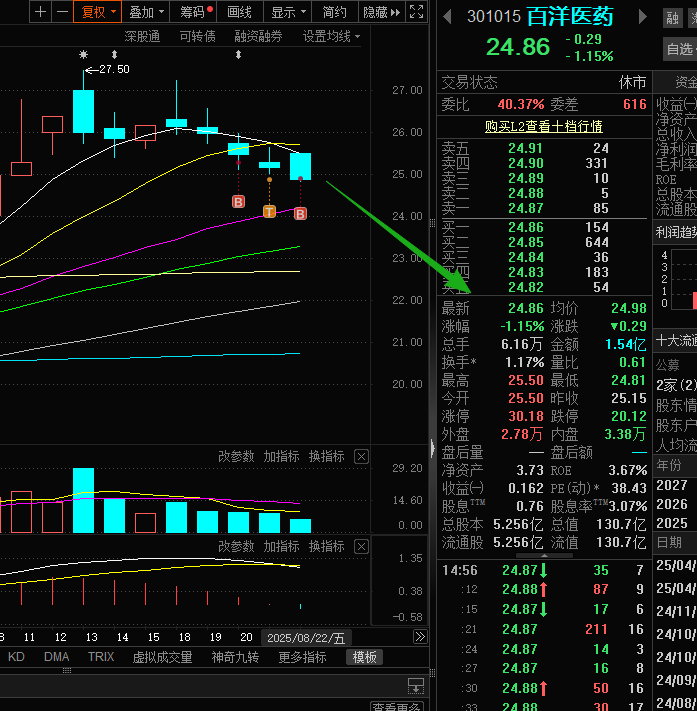
Task: Close the lower indicator panel
Action: (x=361, y=547)
